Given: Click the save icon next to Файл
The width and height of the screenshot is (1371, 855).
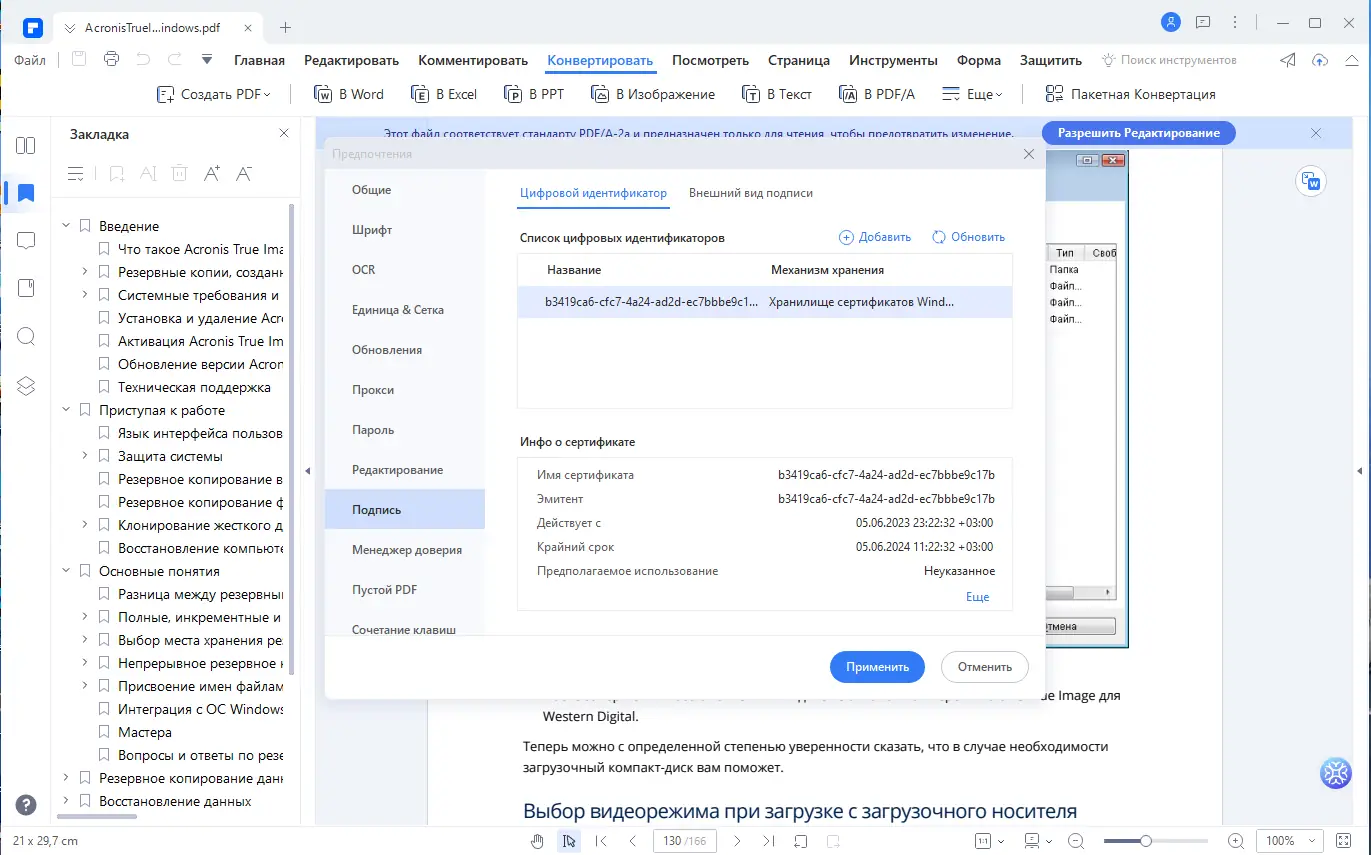Looking at the screenshot, I should point(79,60).
